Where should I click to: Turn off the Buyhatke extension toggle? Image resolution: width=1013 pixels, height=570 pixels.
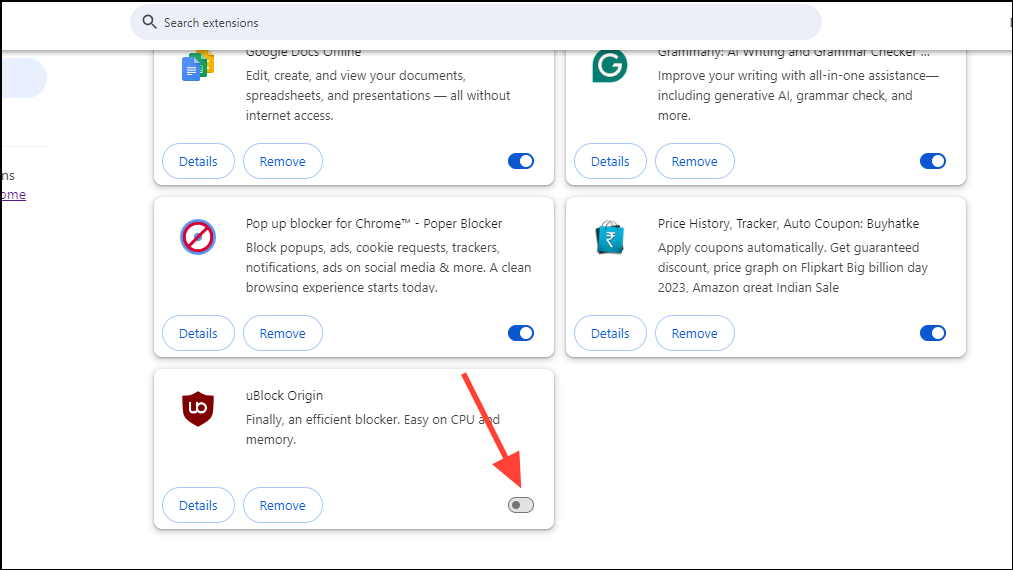[933, 333]
